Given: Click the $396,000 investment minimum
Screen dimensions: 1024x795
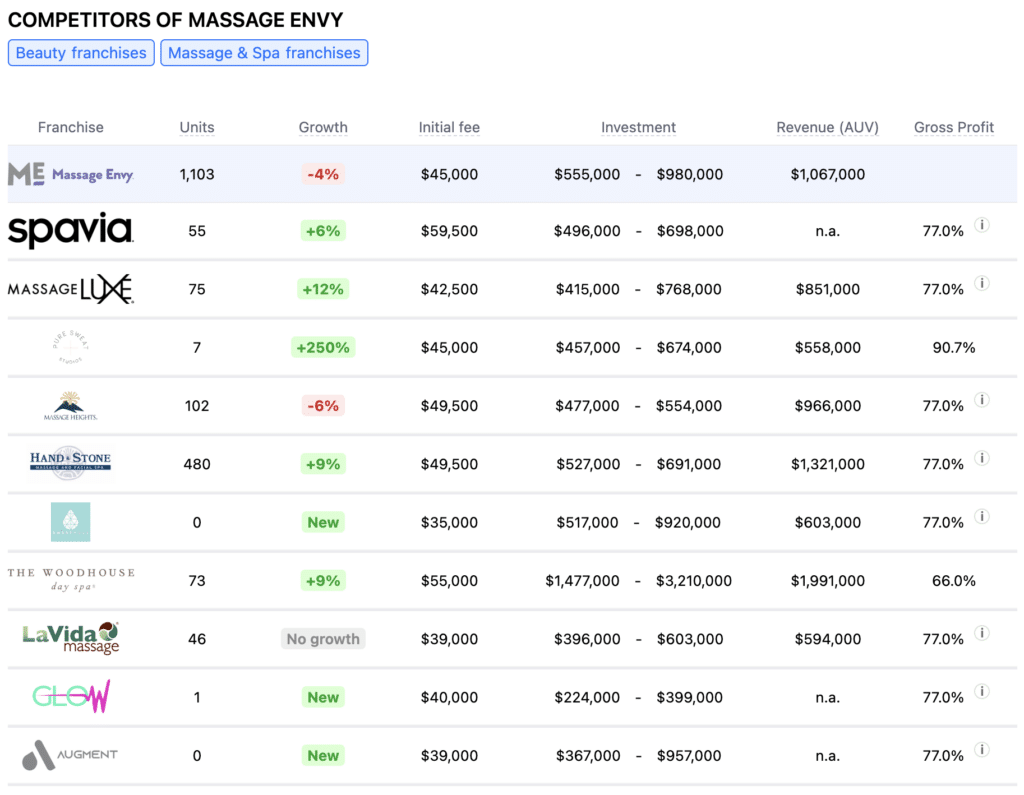Looking at the screenshot, I should (587, 639).
